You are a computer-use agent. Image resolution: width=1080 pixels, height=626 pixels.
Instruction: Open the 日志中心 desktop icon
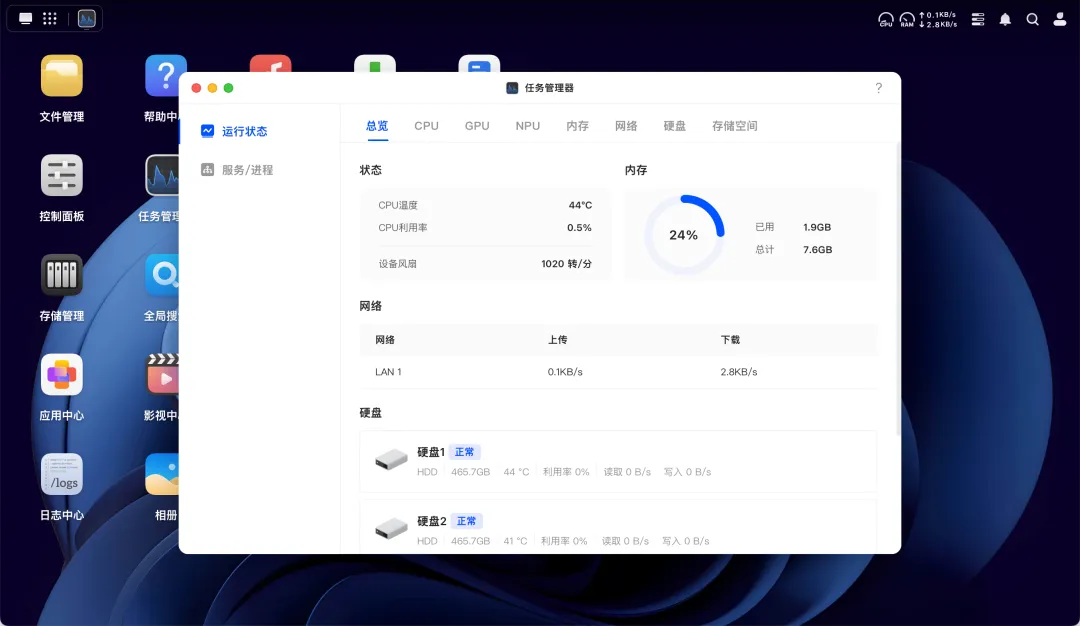pos(62,474)
